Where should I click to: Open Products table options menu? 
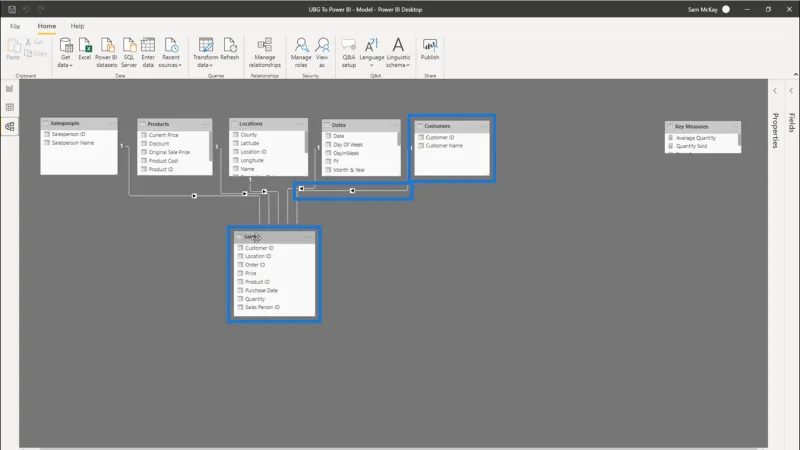click(x=206, y=124)
